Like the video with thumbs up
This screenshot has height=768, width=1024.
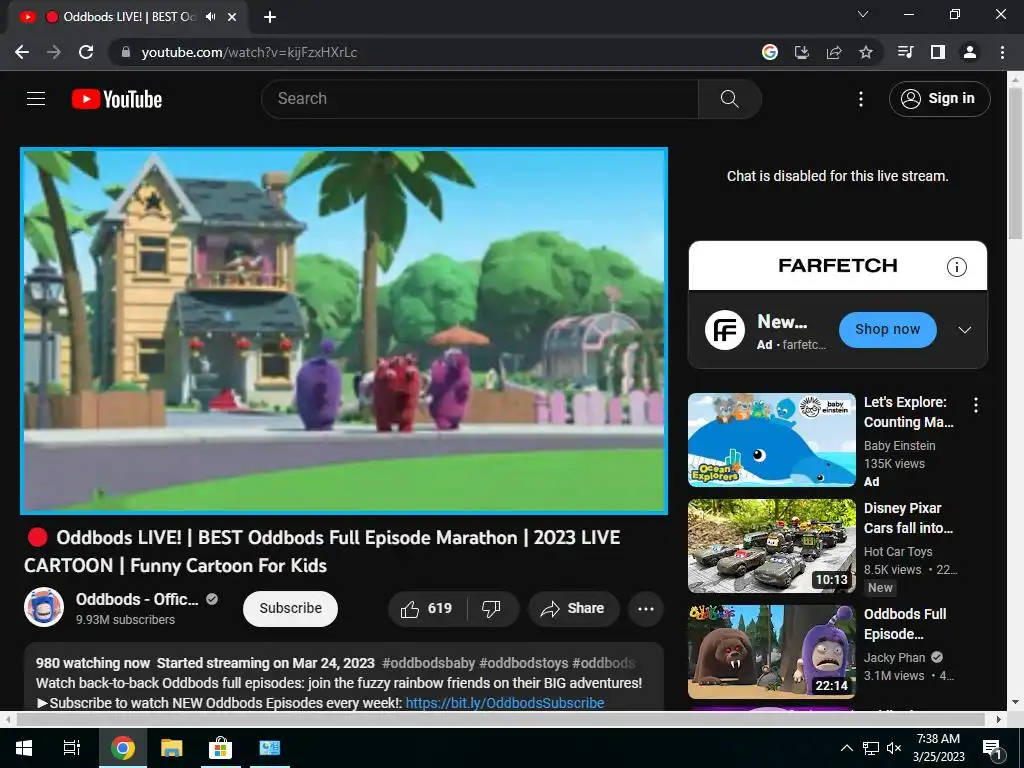point(427,609)
